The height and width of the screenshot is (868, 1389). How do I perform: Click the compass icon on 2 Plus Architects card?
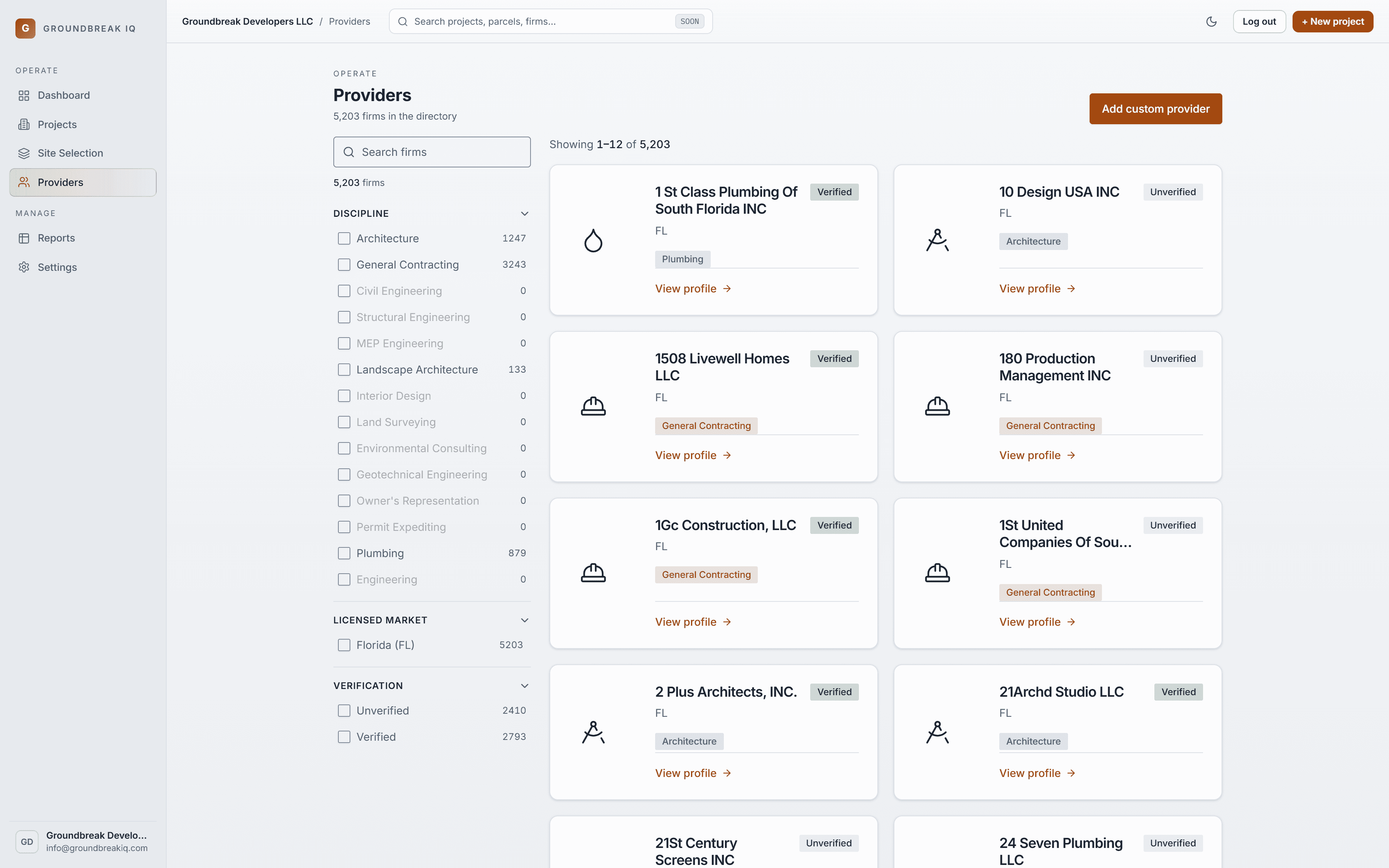pyautogui.click(x=593, y=733)
